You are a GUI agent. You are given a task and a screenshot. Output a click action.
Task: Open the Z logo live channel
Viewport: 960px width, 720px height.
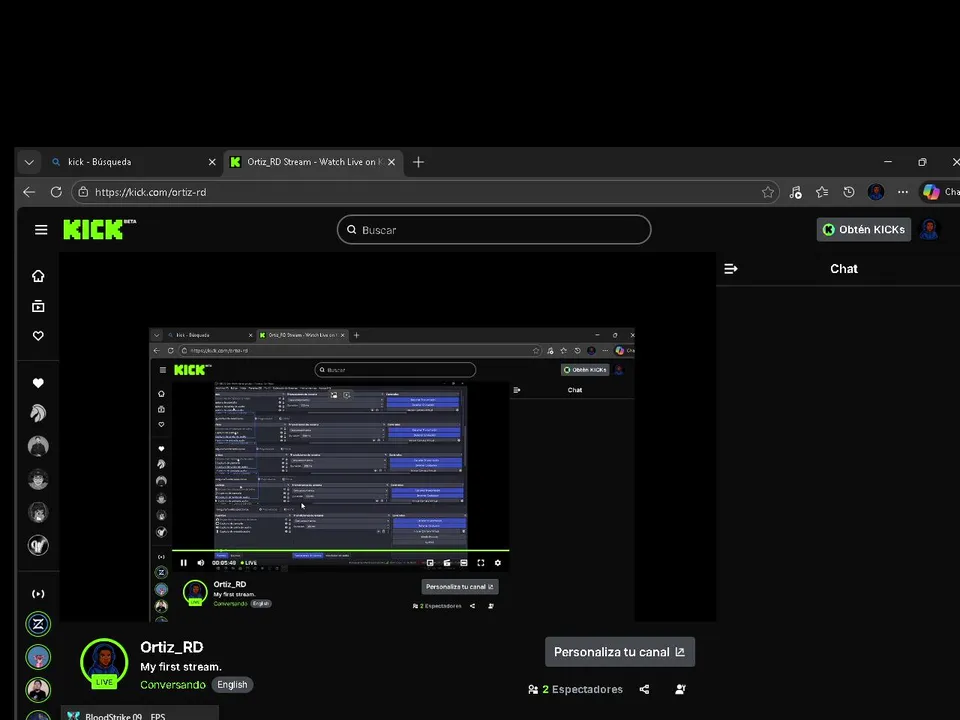[38, 624]
